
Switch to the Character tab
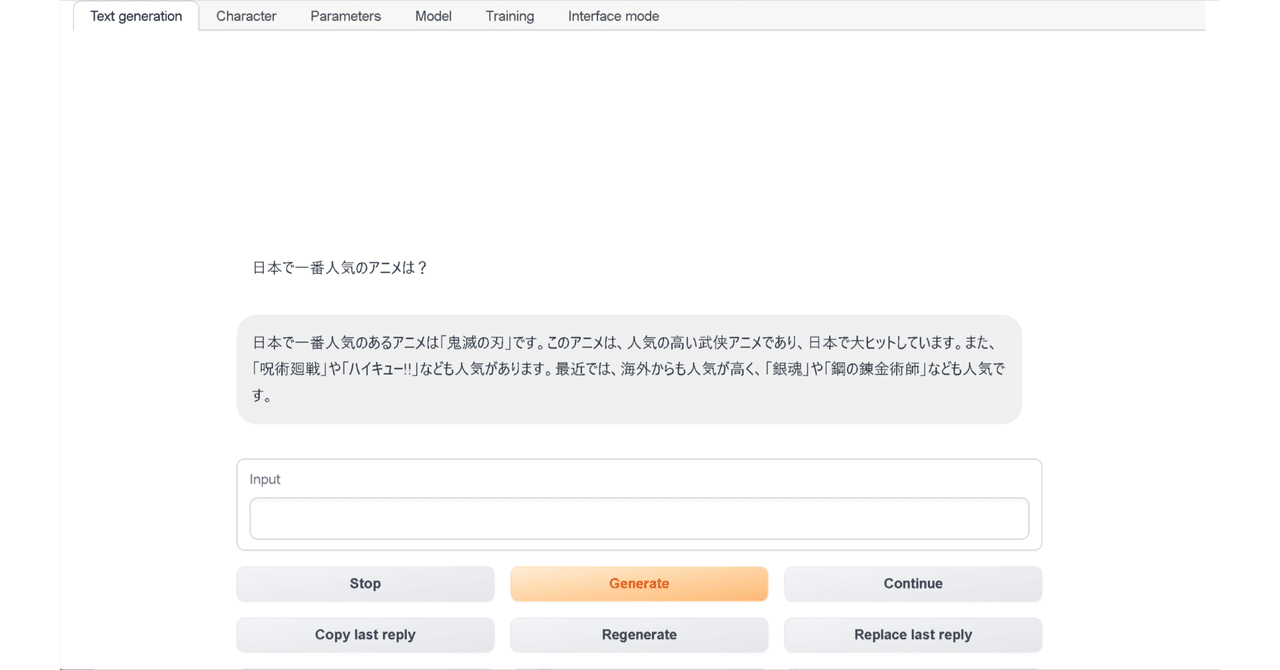click(x=246, y=16)
